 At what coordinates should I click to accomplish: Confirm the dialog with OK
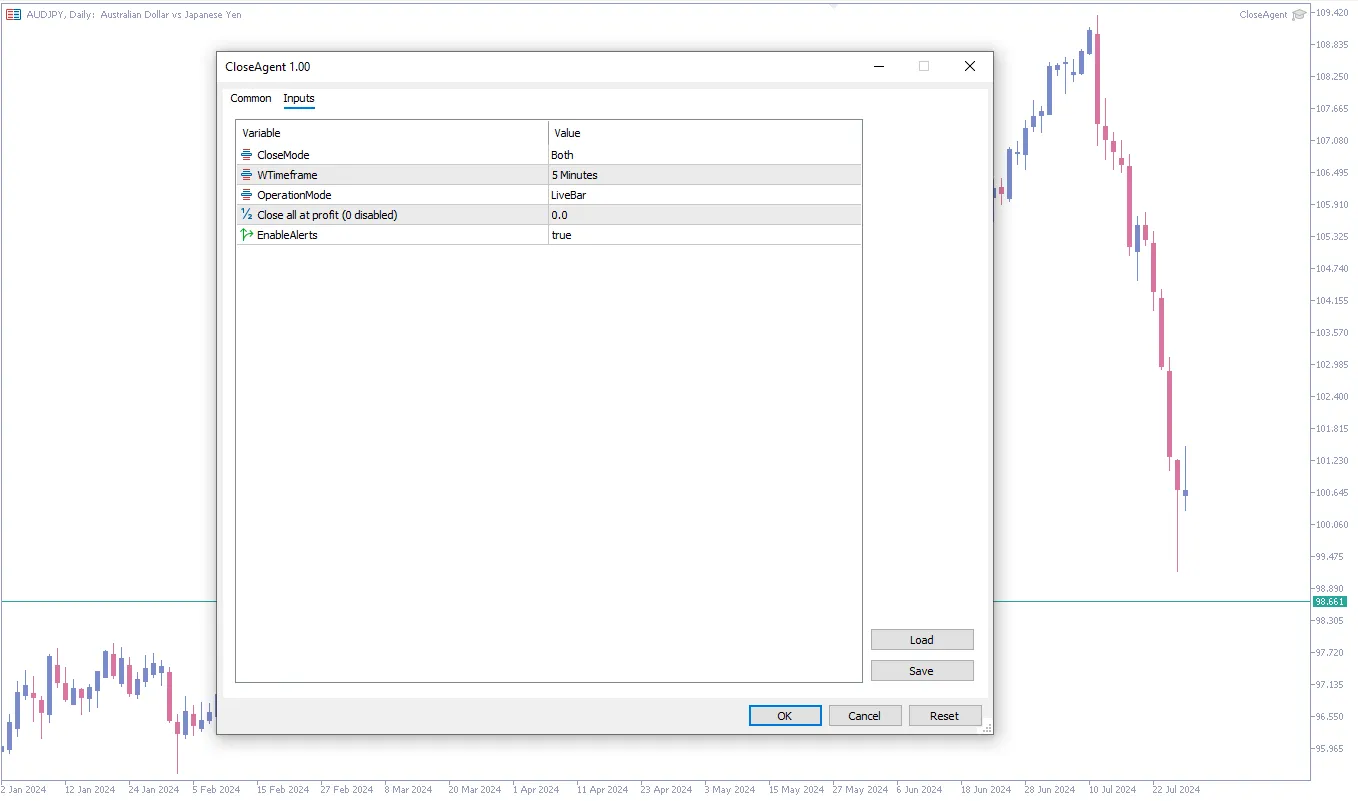(785, 716)
